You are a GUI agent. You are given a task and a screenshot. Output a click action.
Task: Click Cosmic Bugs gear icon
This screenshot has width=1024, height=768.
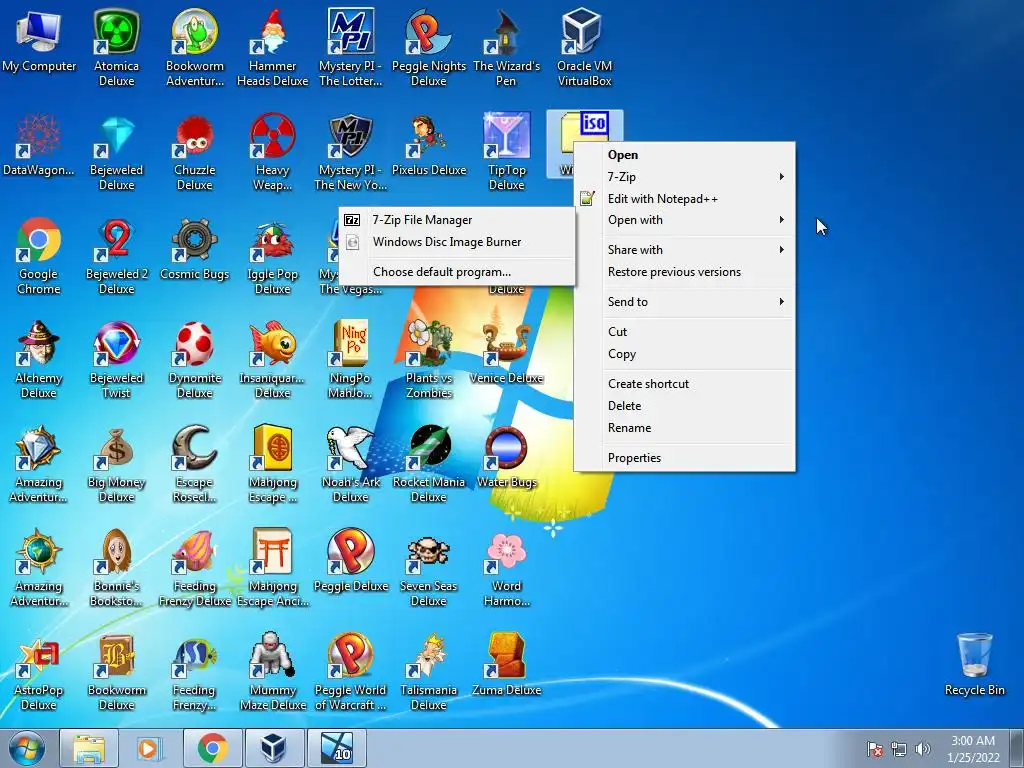[195, 249]
